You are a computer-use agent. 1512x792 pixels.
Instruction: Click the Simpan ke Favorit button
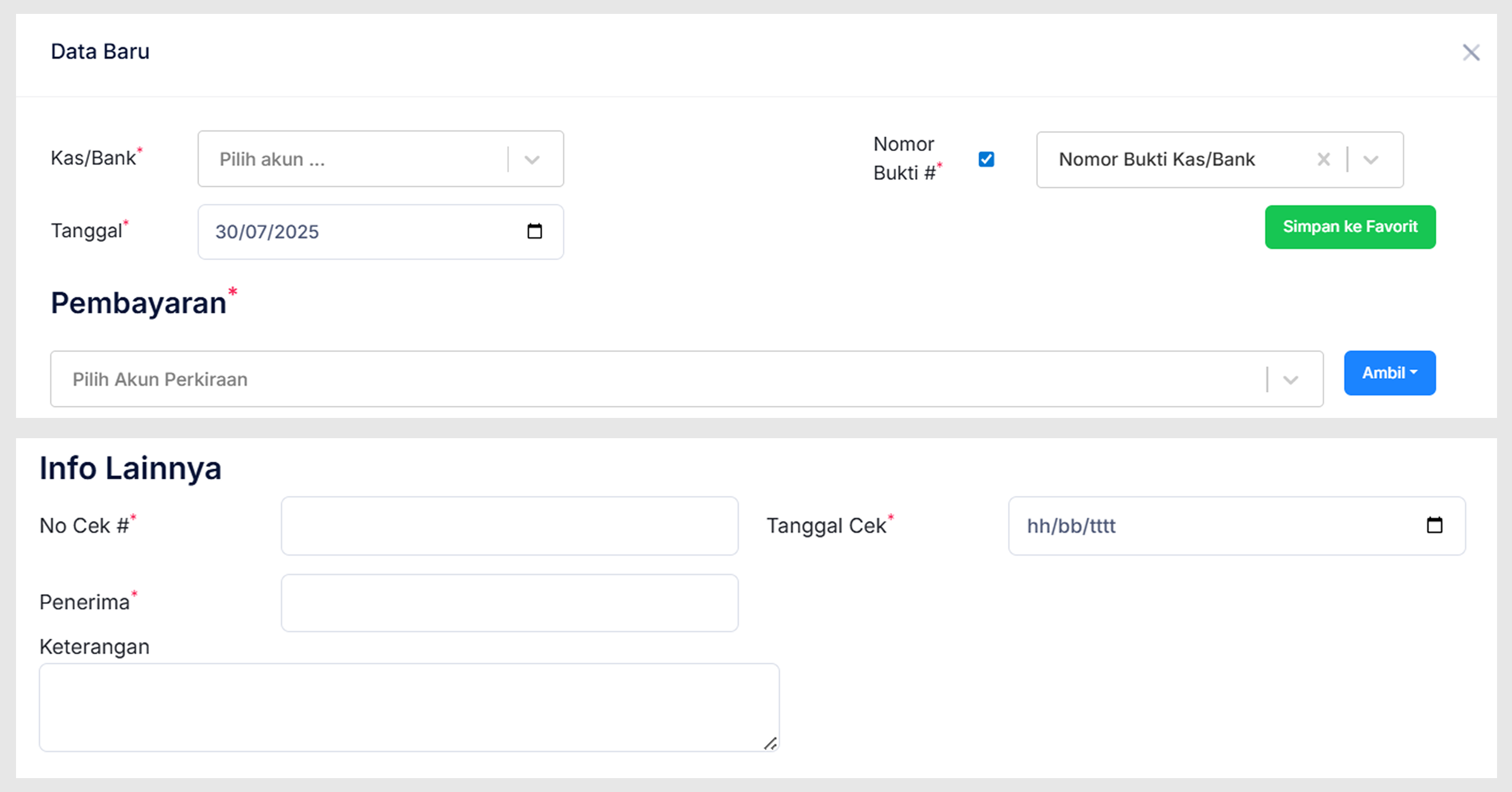point(1350,227)
